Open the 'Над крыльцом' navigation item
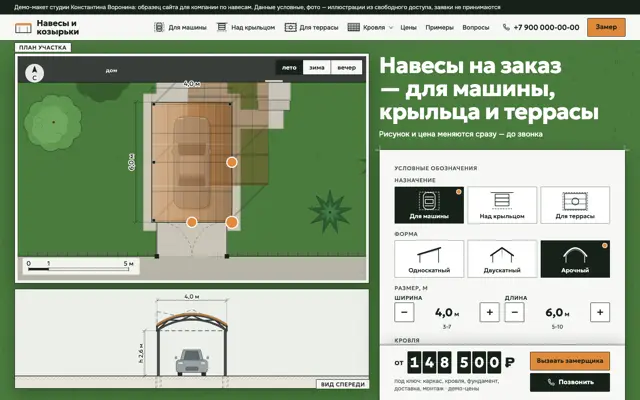Image resolution: width=640 pixels, height=400 pixels. coord(246,27)
